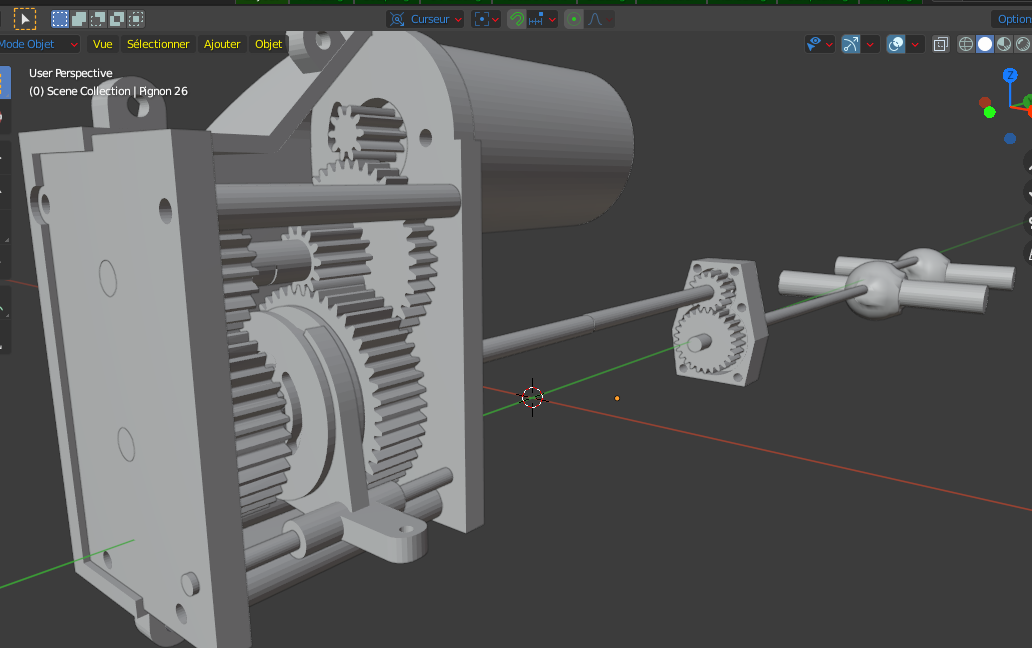Open the Ajouter menu
The image size is (1032, 648).
222,44
